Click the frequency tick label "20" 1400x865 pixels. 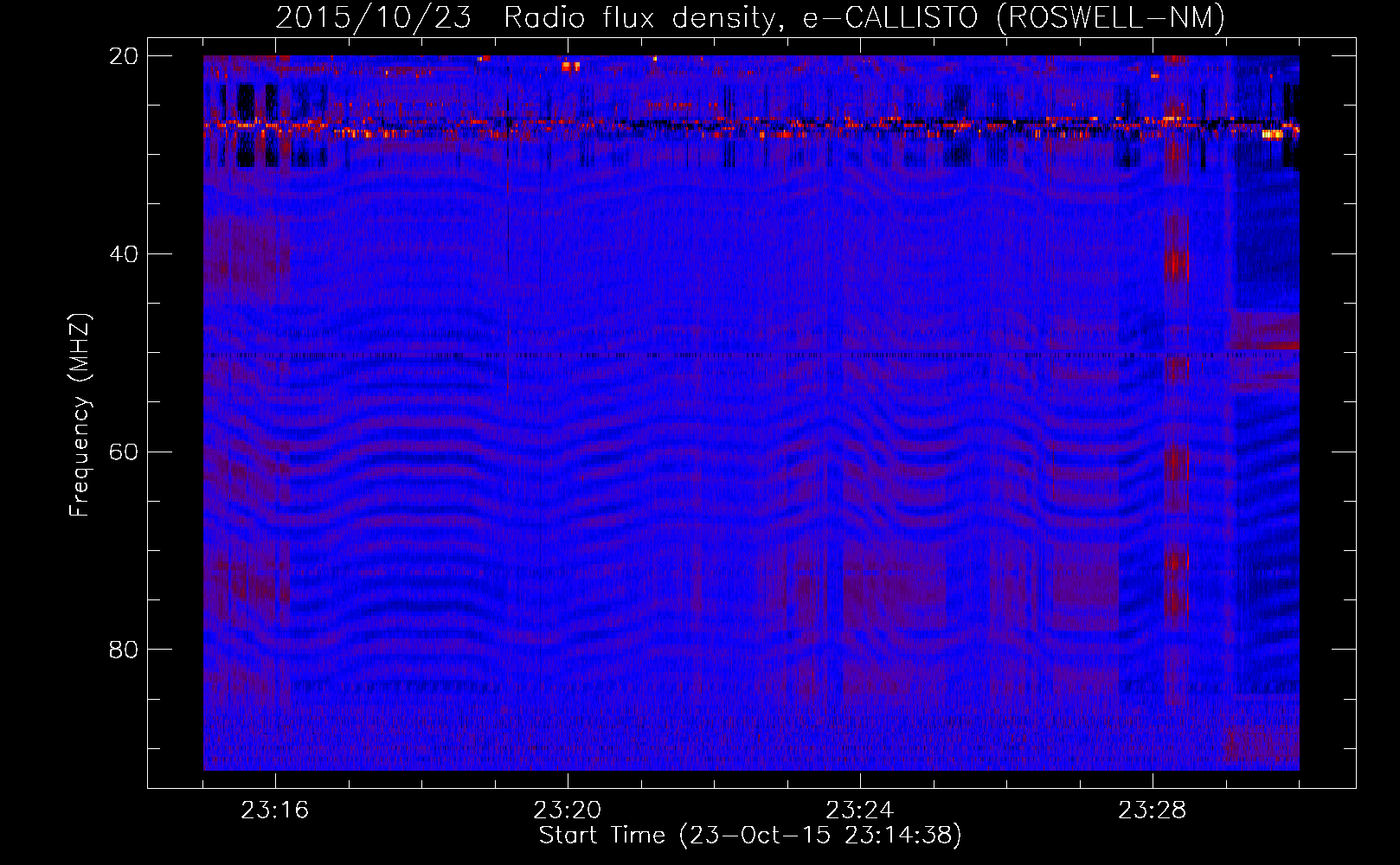pos(124,56)
